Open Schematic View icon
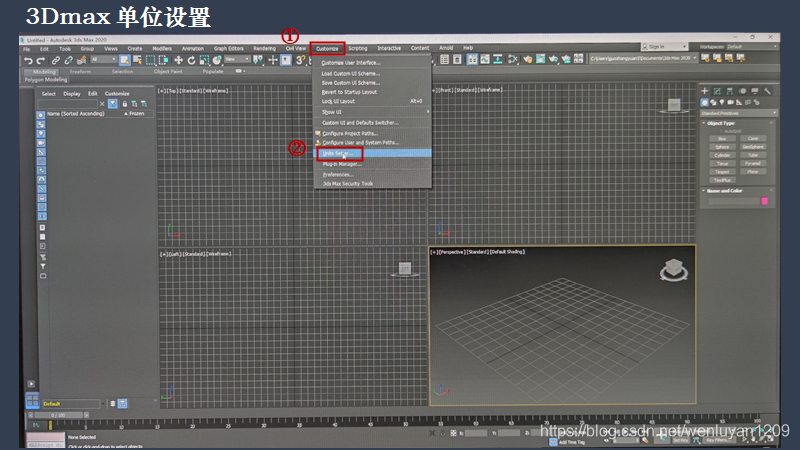The height and width of the screenshot is (450, 800). [x=497, y=60]
